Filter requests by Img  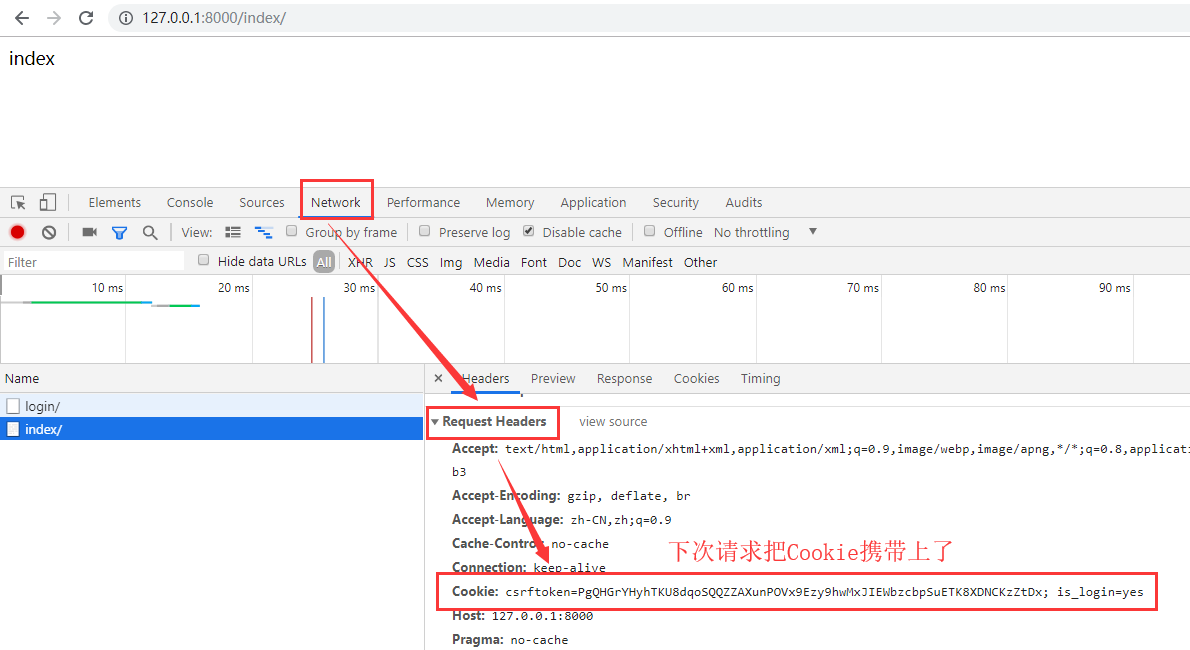pos(451,263)
